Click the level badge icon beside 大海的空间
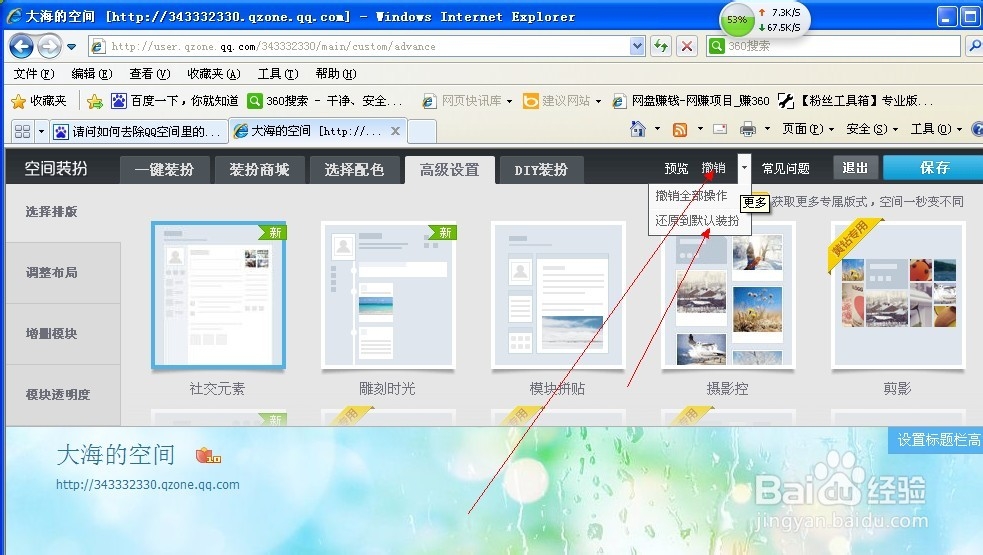Screen dimensions: 983x555 tap(208, 456)
